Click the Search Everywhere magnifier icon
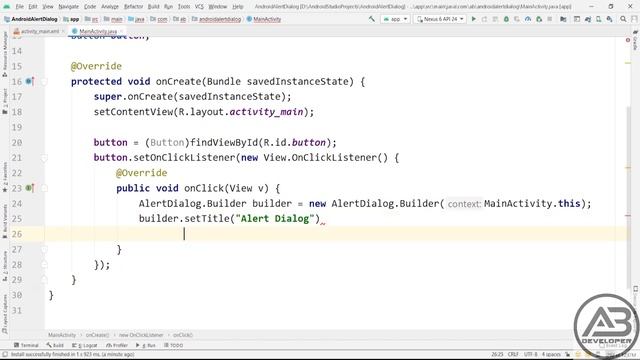Image resolution: width=640 pixels, height=360 pixels. click(623, 19)
